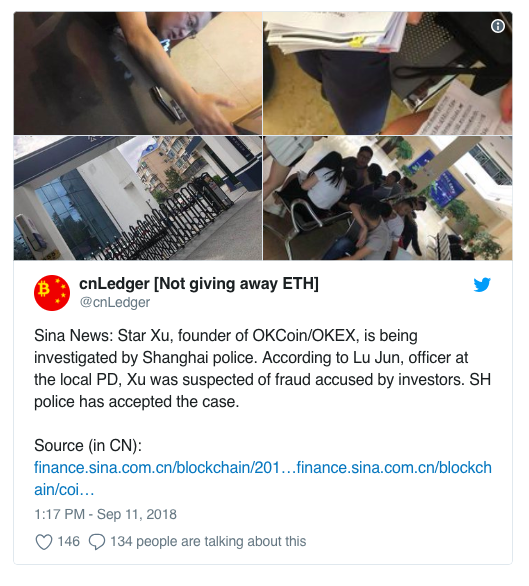Click the "[Not giving away ETH]" name suffix
The height and width of the screenshot is (586, 529).
pyautogui.click(x=236, y=284)
